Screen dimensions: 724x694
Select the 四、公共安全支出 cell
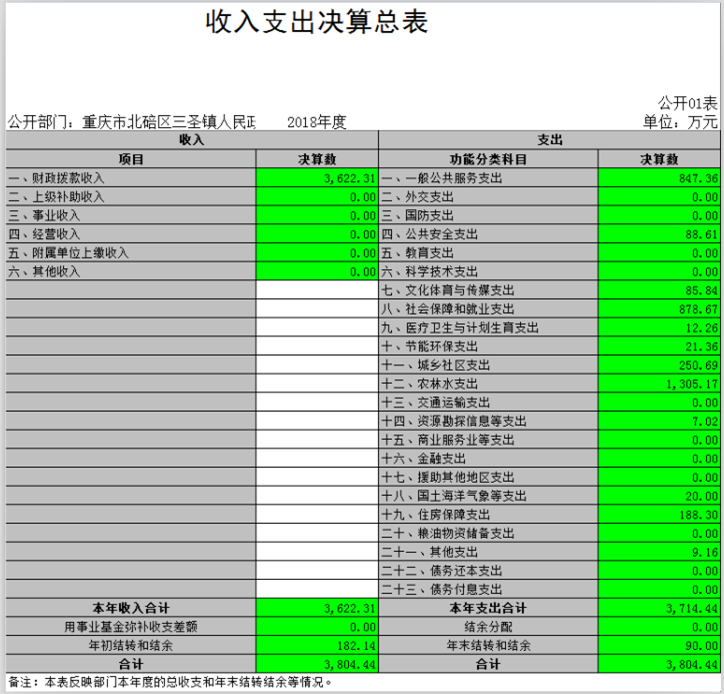pyautogui.click(x=488, y=234)
